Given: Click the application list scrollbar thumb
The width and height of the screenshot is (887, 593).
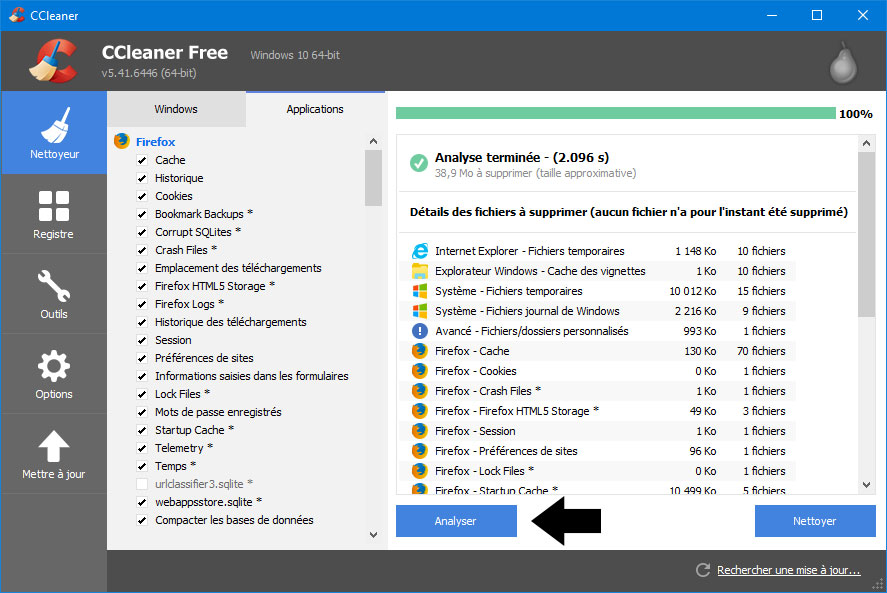Looking at the screenshot, I should click(x=373, y=178).
